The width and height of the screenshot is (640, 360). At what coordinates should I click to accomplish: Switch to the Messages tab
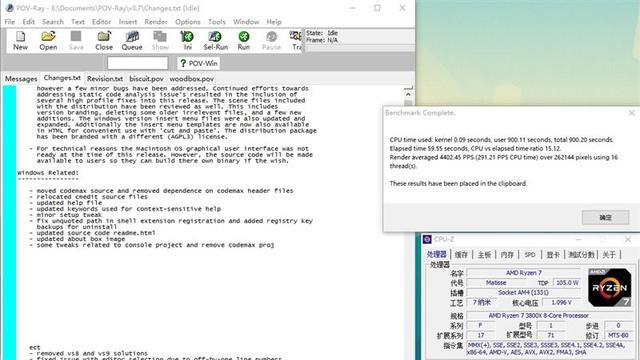(21, 79)
